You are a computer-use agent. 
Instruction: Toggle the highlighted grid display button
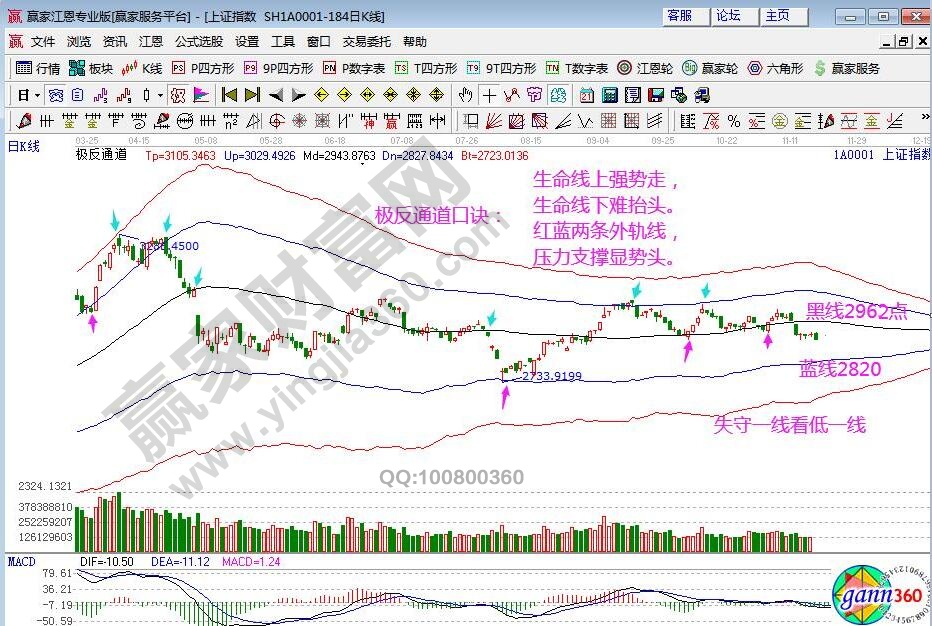[x=56, y=95]
